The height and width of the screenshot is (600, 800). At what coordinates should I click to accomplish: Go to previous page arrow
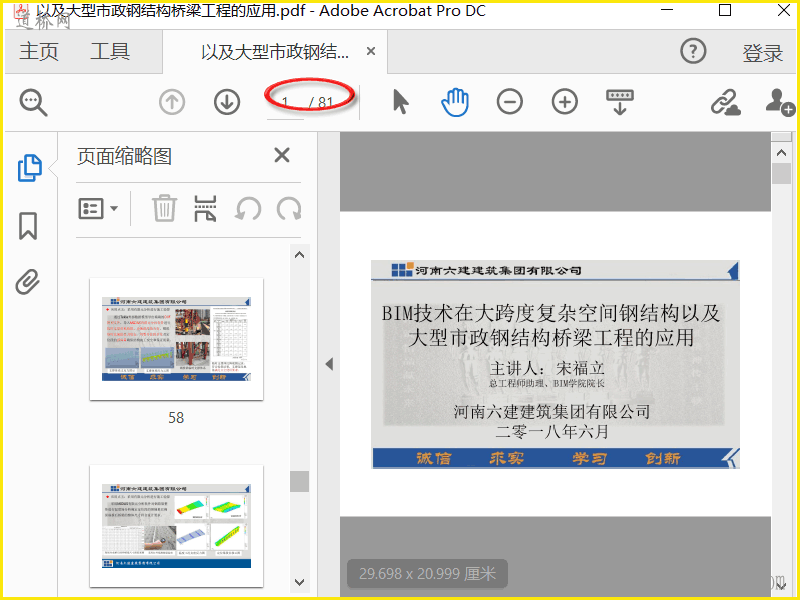click(172, 102)
